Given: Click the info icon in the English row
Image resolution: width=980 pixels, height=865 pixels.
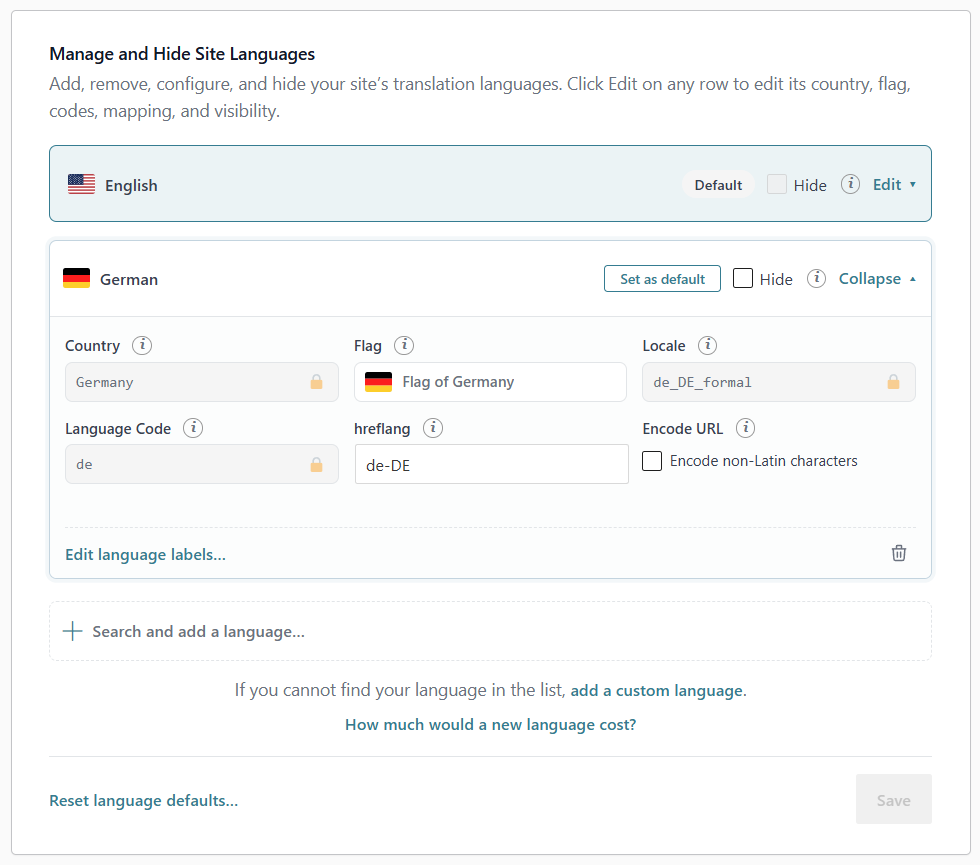Looking at the screenshot, I should [850, 184].
